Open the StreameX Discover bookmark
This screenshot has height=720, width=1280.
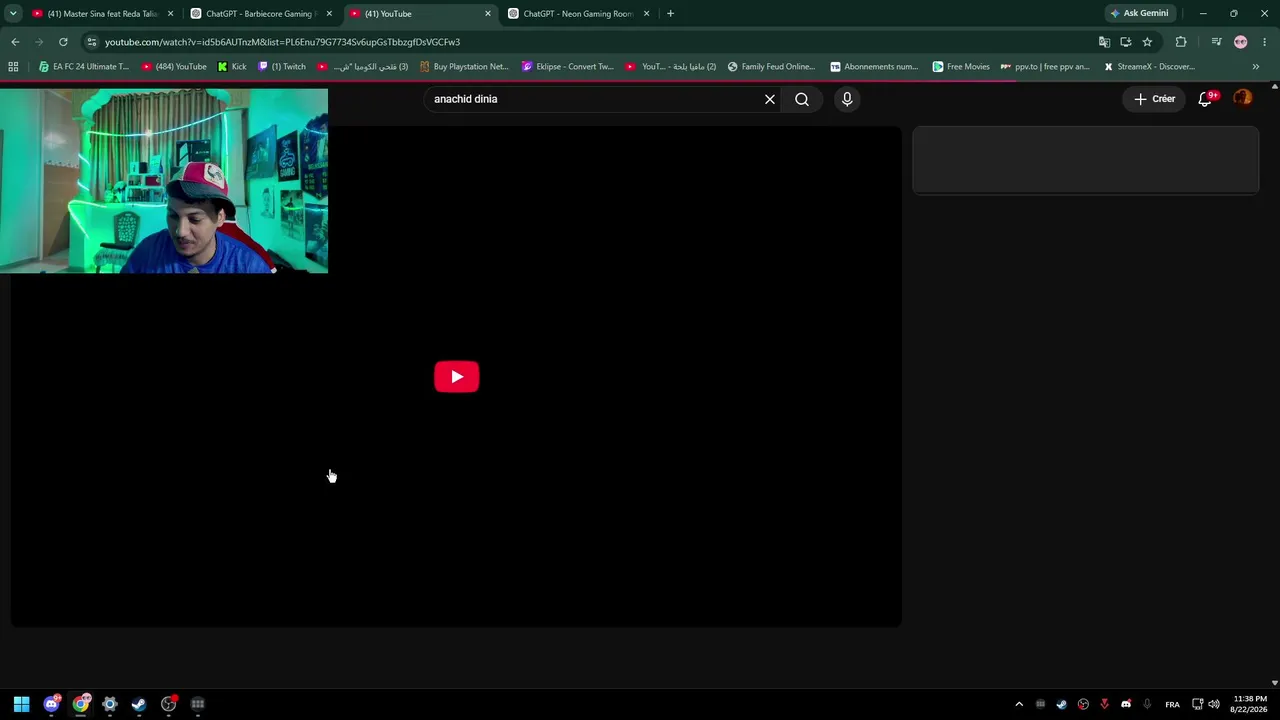click(x=1149, y=67)
